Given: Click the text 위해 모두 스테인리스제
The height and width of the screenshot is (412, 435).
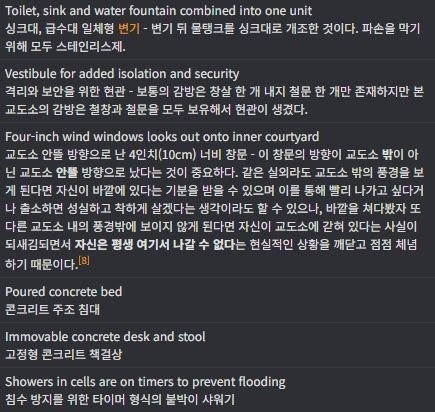Looking at the screenshot, I should click(65, 47).
